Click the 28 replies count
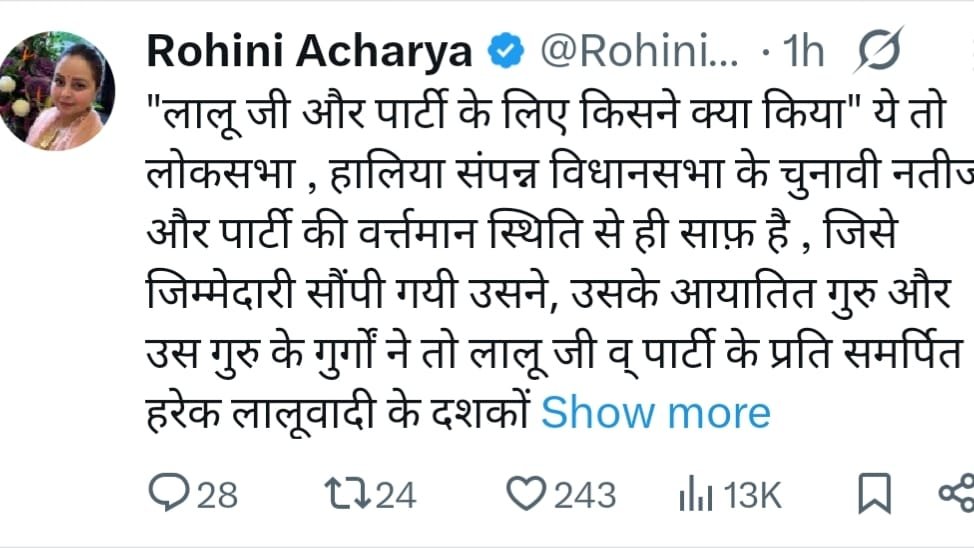 click(217, 494)
